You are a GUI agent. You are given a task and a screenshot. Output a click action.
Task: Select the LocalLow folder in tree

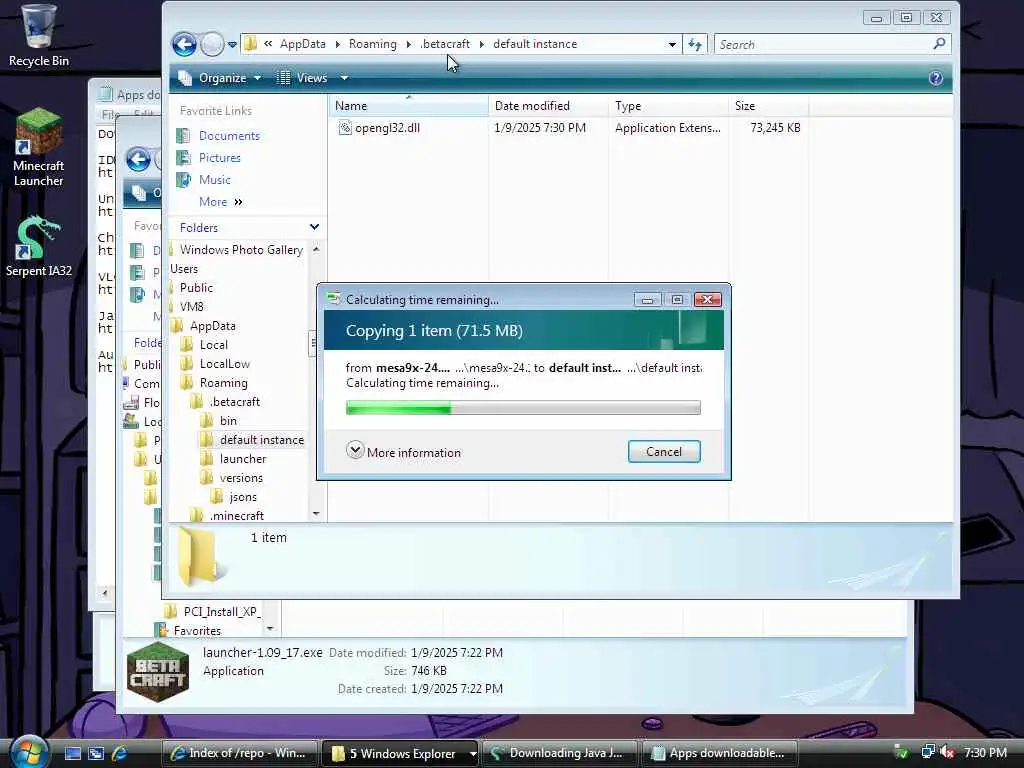point(225,364)
